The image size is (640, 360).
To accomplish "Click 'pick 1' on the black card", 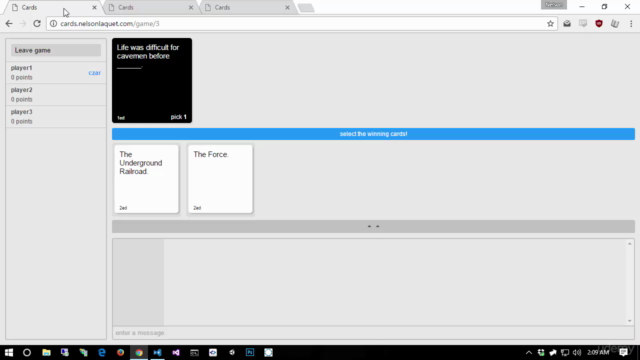I will click(178, 117).
